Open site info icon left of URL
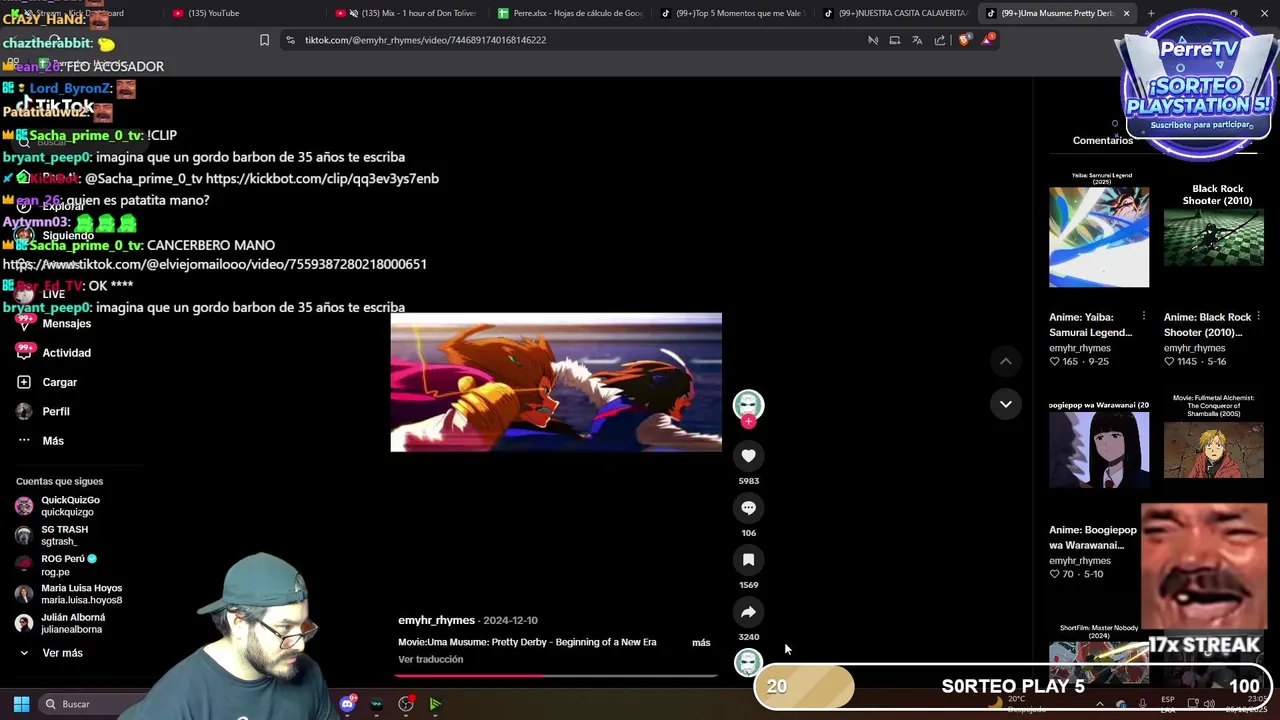Image resolution: width=1280 pixels, height=720 pixels. (290, 40)
